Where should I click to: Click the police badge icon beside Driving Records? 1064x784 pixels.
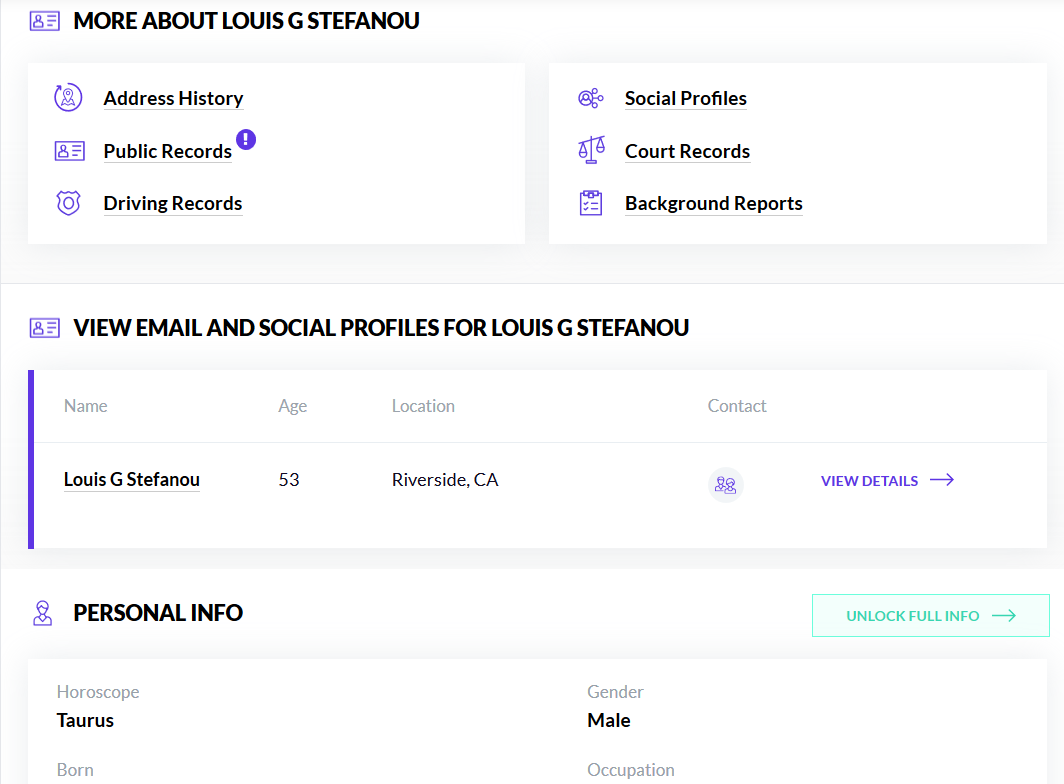(x=68, y=202)
